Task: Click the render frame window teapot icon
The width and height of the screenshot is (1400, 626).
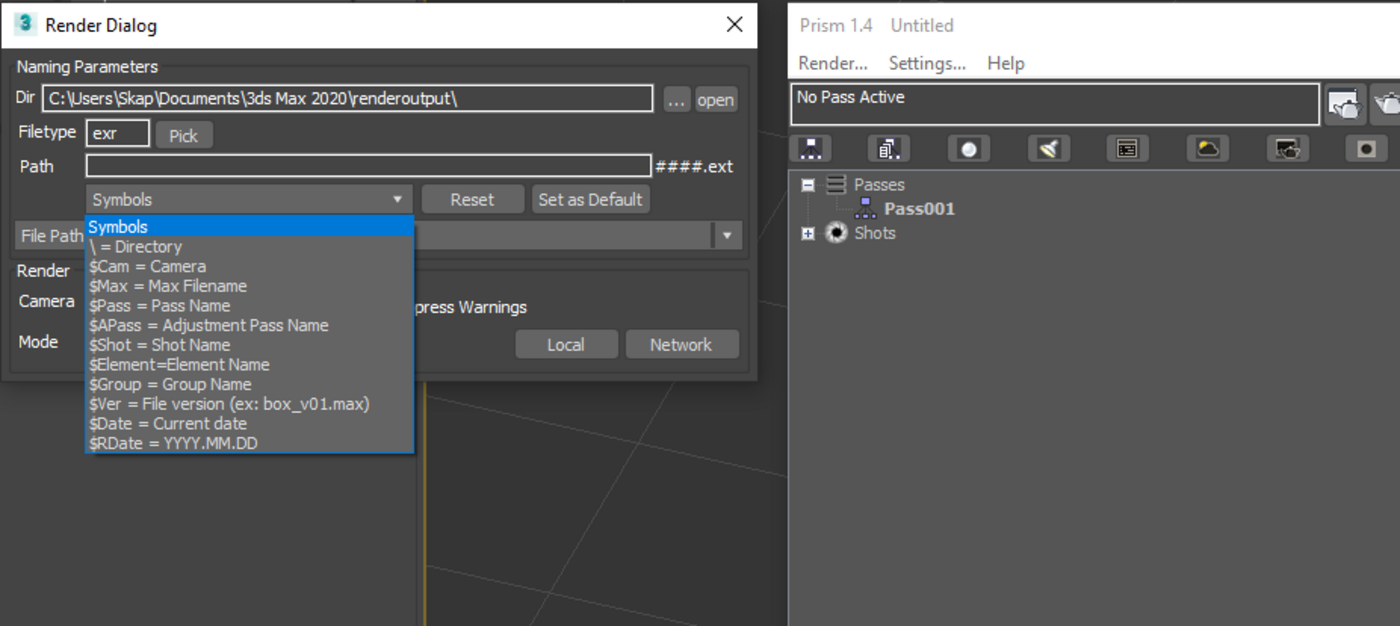Action: point(1345,104)
